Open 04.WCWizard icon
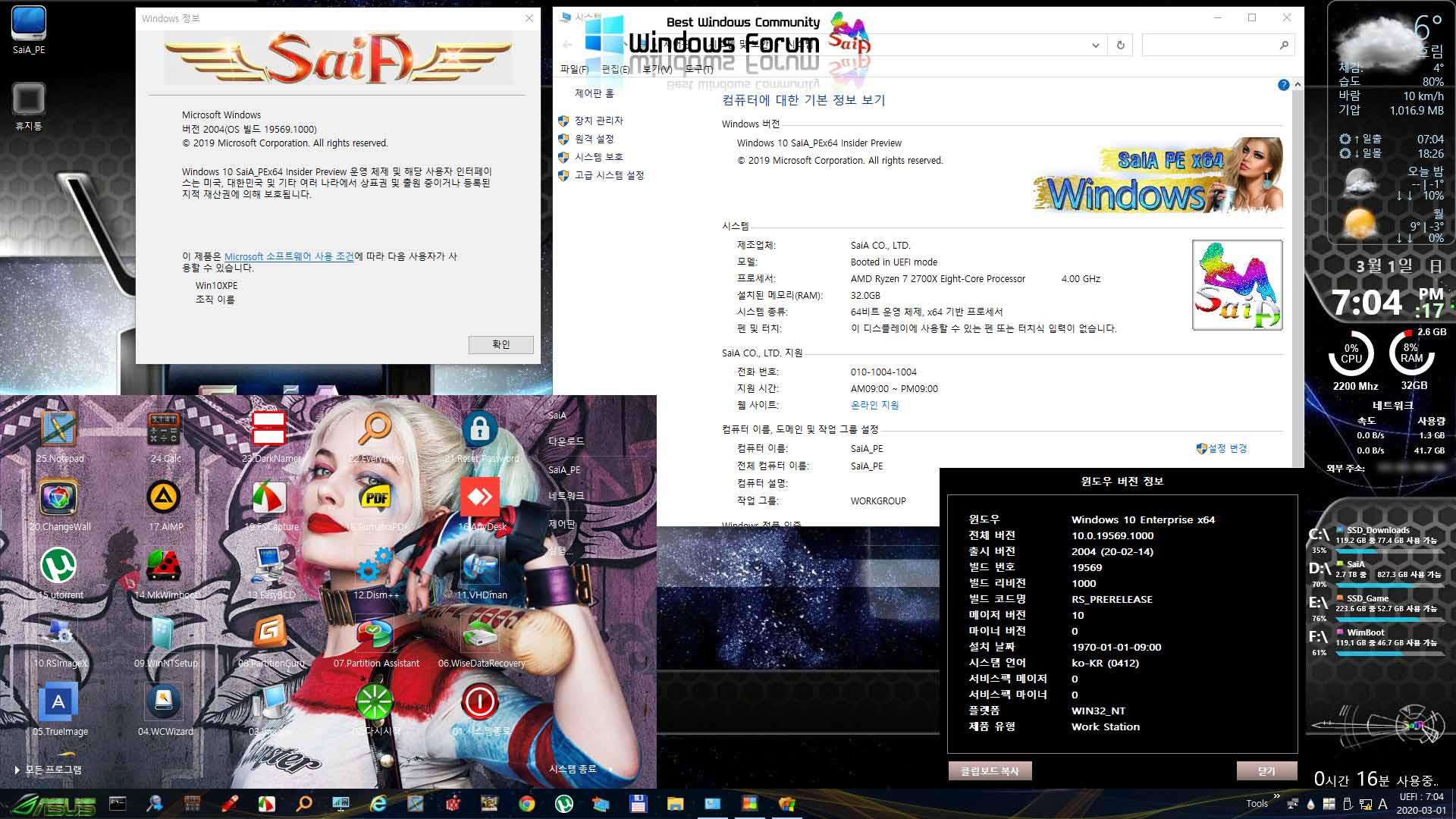1456x819 pixels. [164, 702]
